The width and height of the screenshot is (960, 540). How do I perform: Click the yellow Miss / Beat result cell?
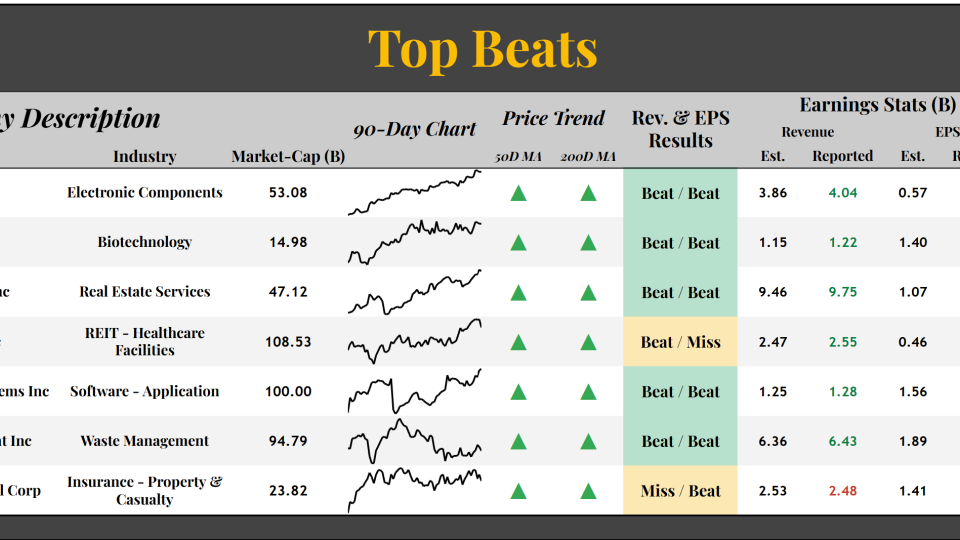tap(680, 491)
